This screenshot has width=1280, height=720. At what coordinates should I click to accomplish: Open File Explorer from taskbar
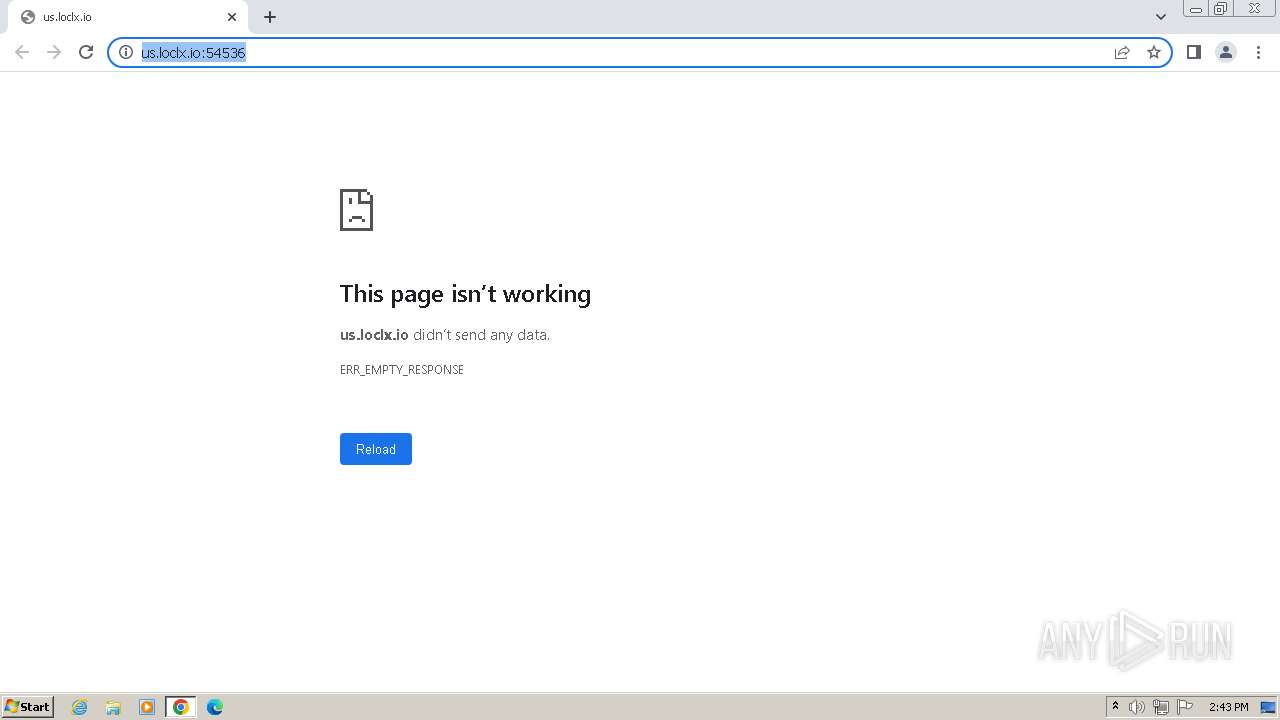point(113,707)
